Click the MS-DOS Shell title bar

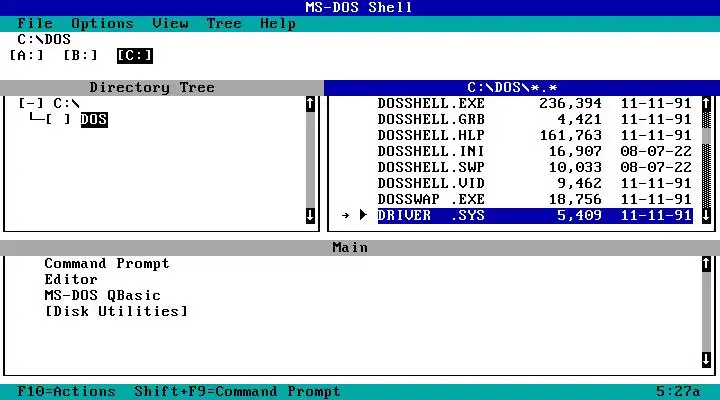pyautogui.click(x=360, y=8)
